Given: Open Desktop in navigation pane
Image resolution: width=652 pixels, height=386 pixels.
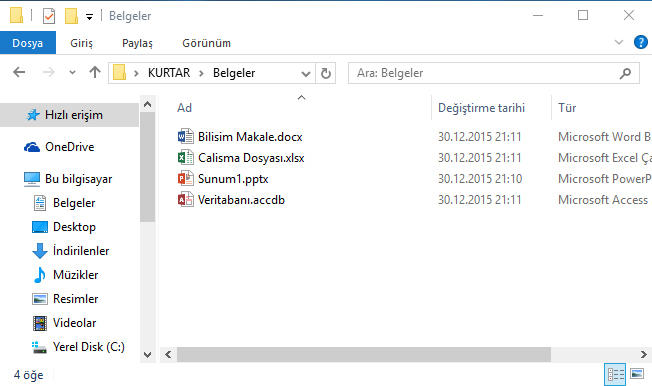Looking at the screenshot, I should coord(74,227).
